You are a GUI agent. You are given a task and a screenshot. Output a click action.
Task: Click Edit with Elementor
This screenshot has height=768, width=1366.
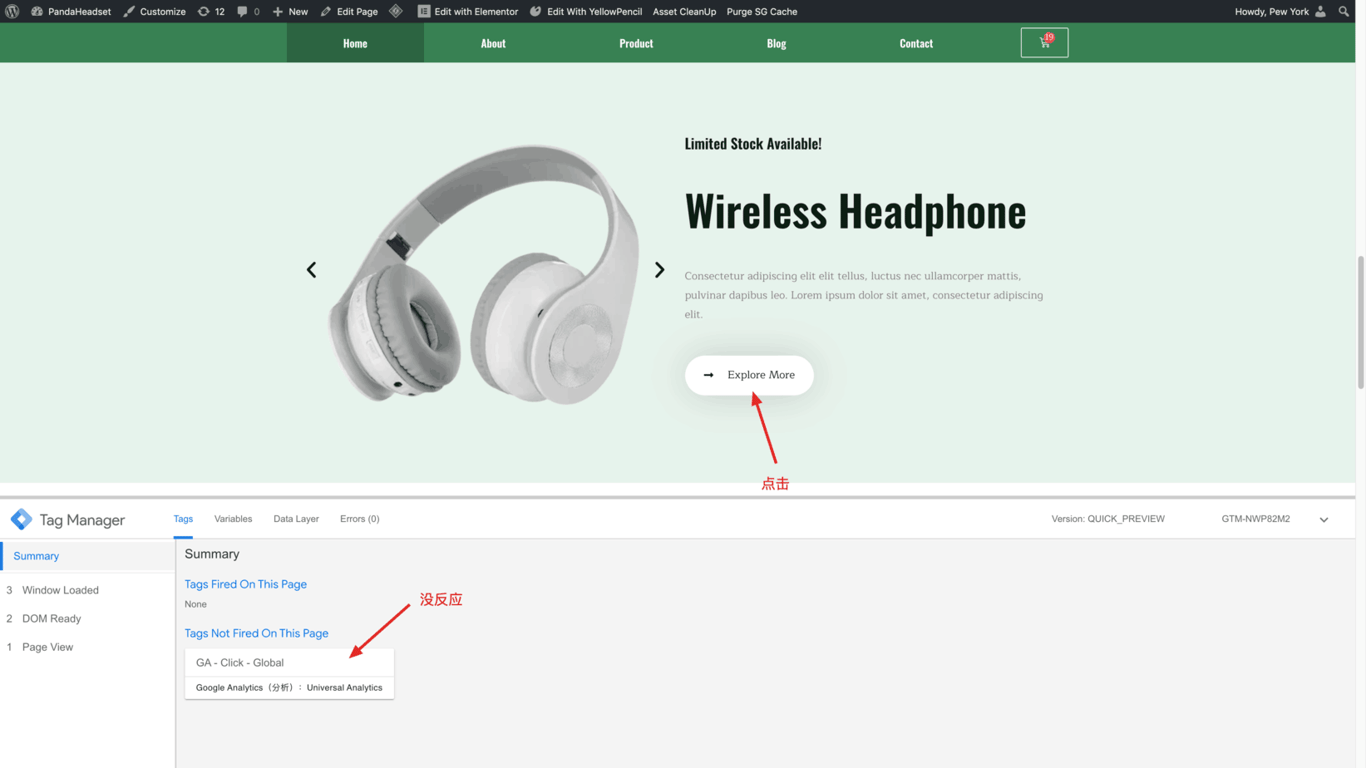(x=467, y=11)
